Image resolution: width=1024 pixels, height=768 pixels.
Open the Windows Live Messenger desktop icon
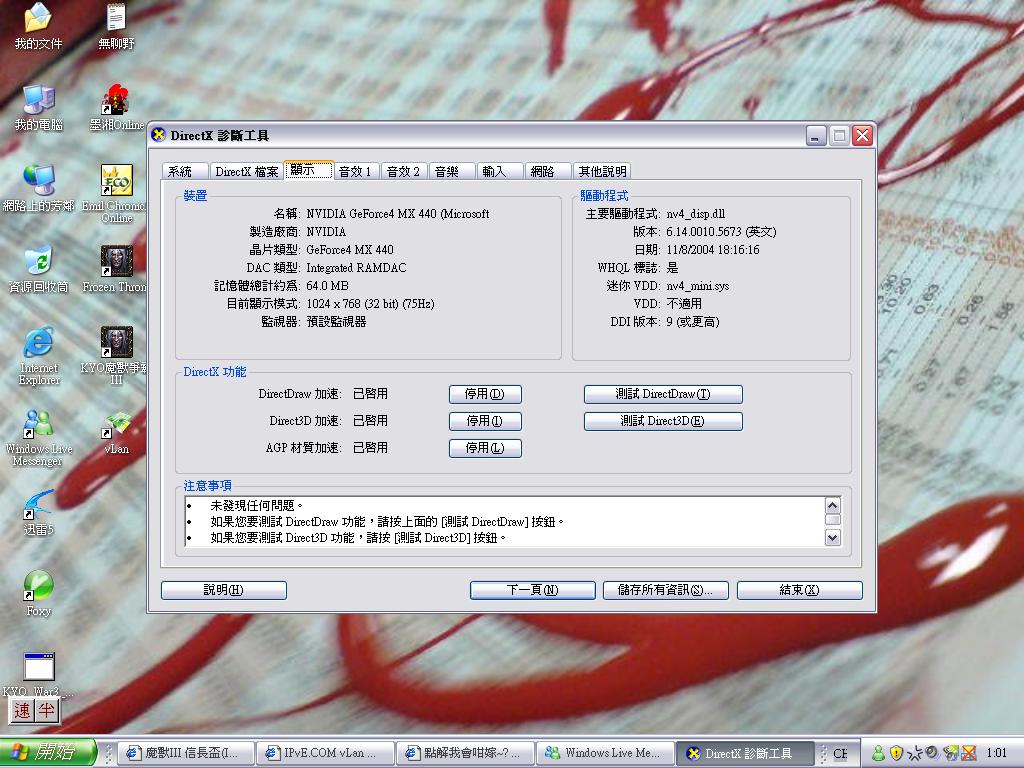(38, 424)
